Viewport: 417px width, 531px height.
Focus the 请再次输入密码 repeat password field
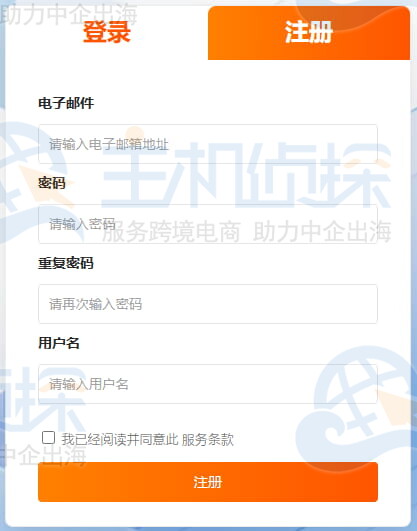coord(208,304)
